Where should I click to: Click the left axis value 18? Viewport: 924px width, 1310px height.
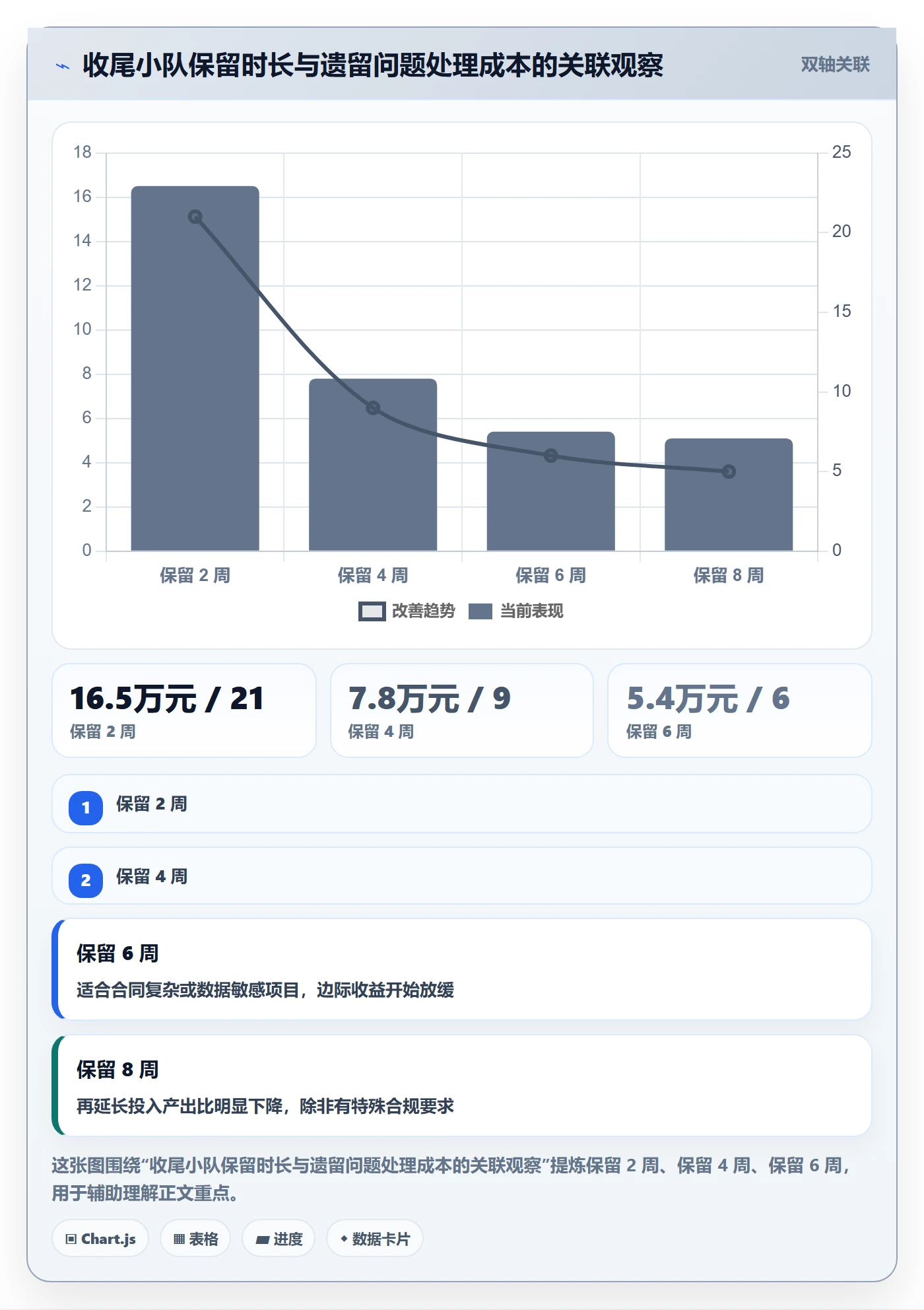pyautogui.click(x=82, y=153)
